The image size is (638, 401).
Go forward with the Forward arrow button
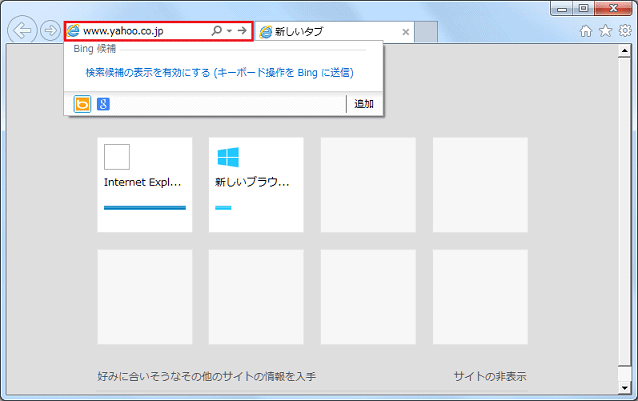[50, 31]
